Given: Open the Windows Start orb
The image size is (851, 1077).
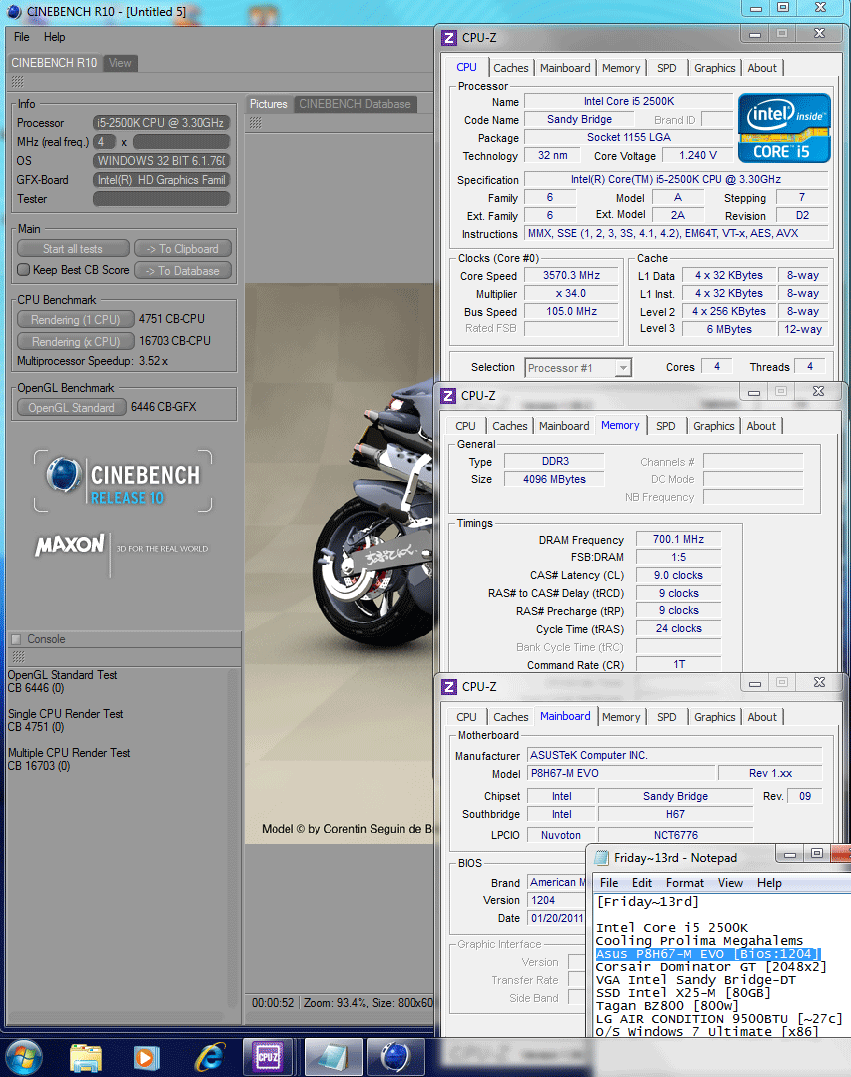Looking at the screenshot, I should [23, 1057].
